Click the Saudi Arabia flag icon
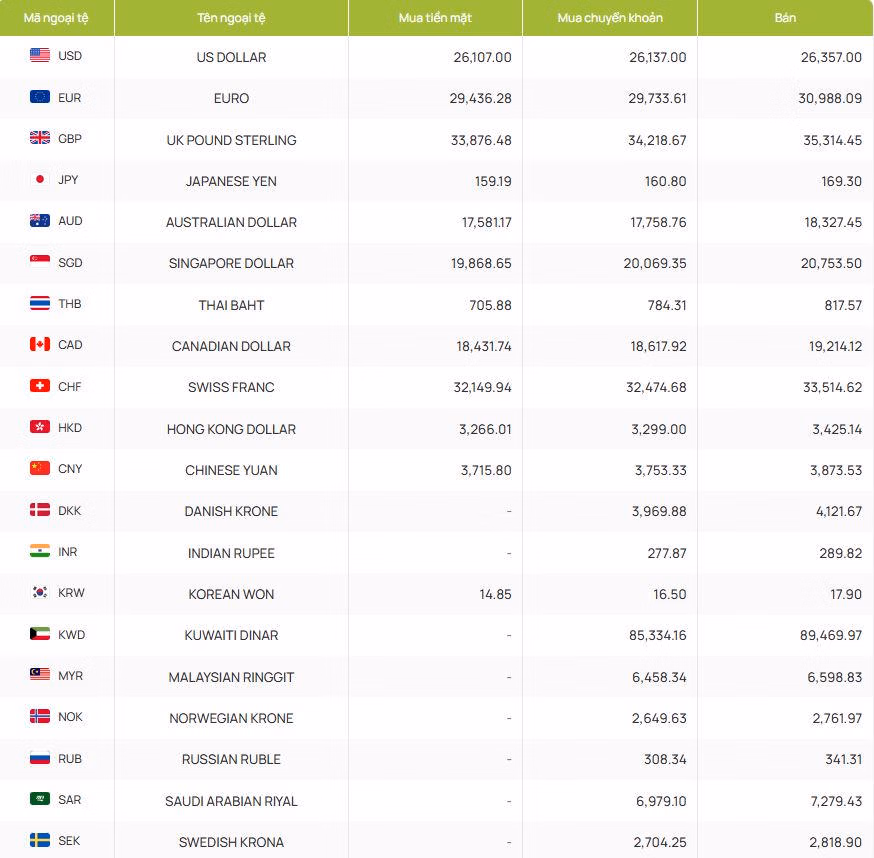Viewport: 874px width, 858px height. pyautogui.click(x=40, y=799)
